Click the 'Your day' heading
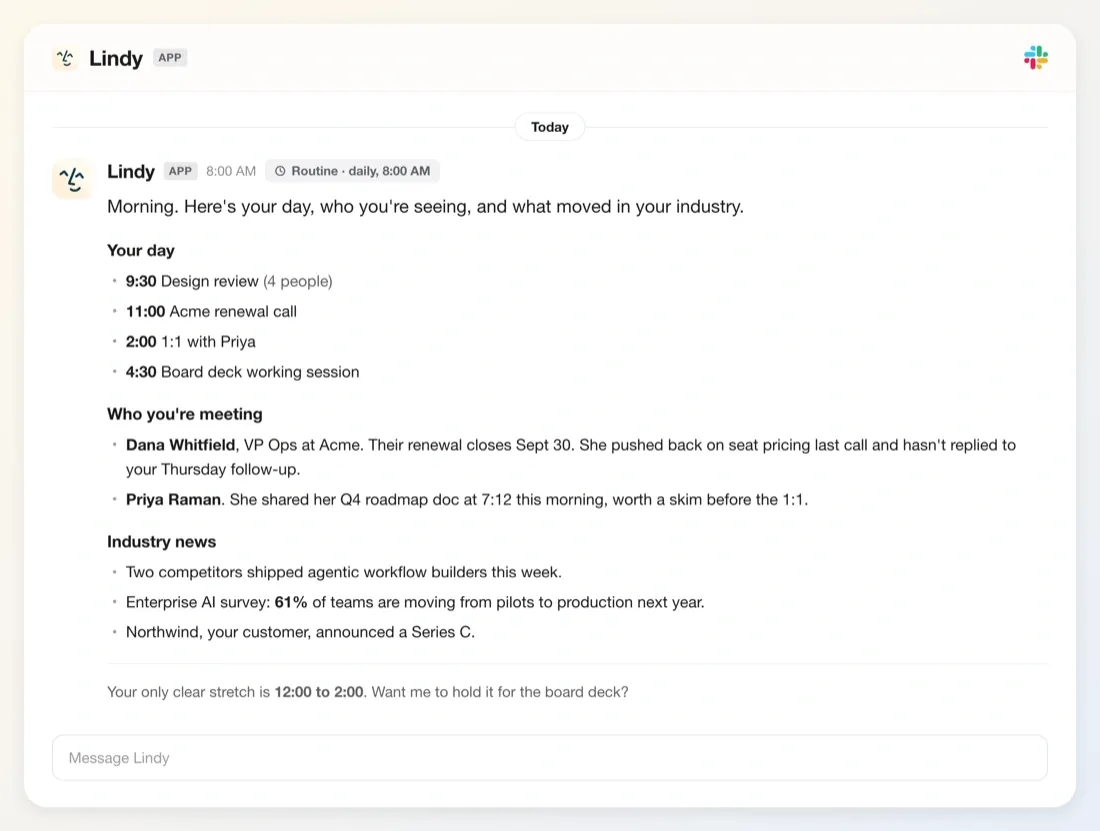 pos(141,250)
